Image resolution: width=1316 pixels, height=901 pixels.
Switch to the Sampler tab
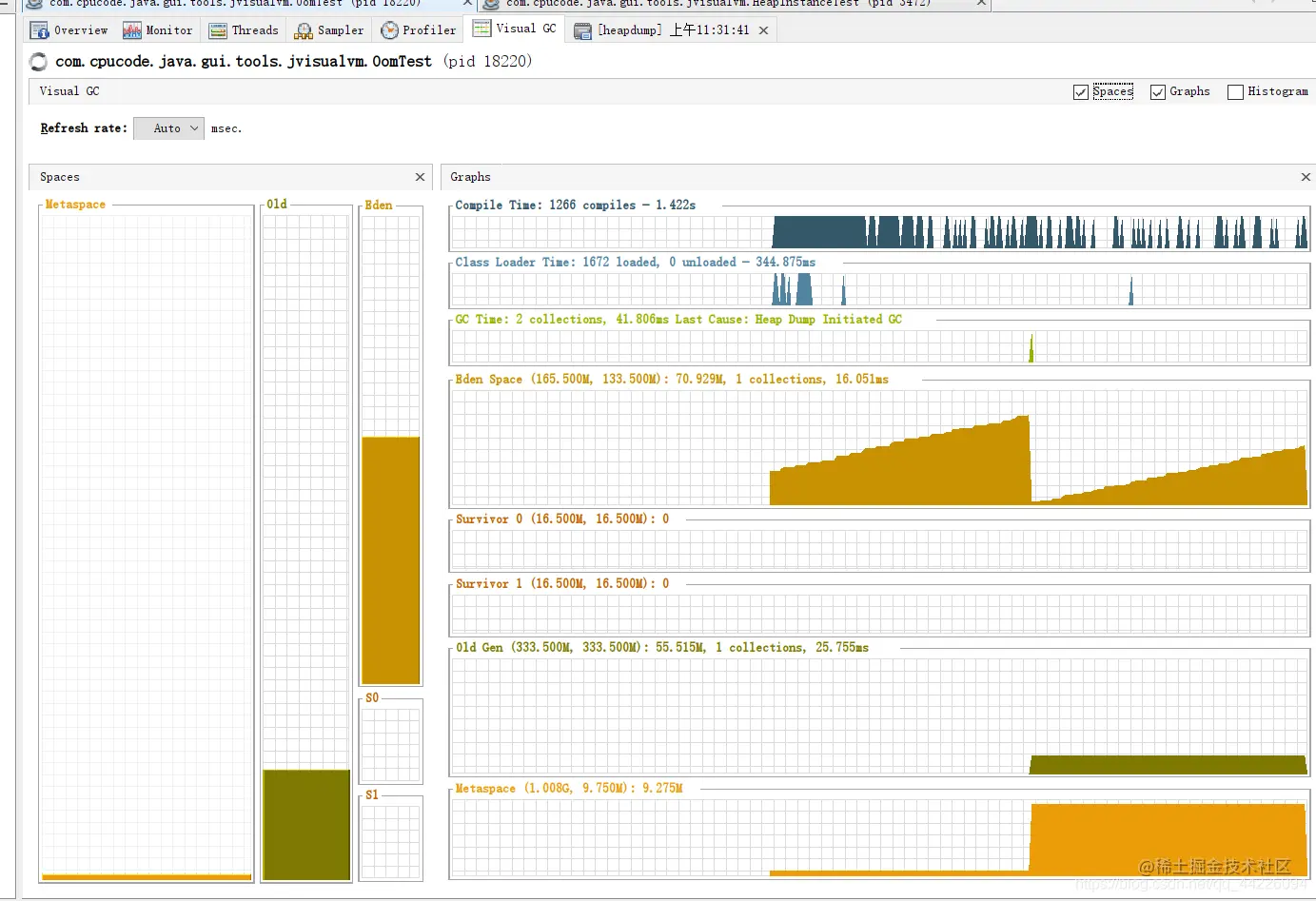329,30
